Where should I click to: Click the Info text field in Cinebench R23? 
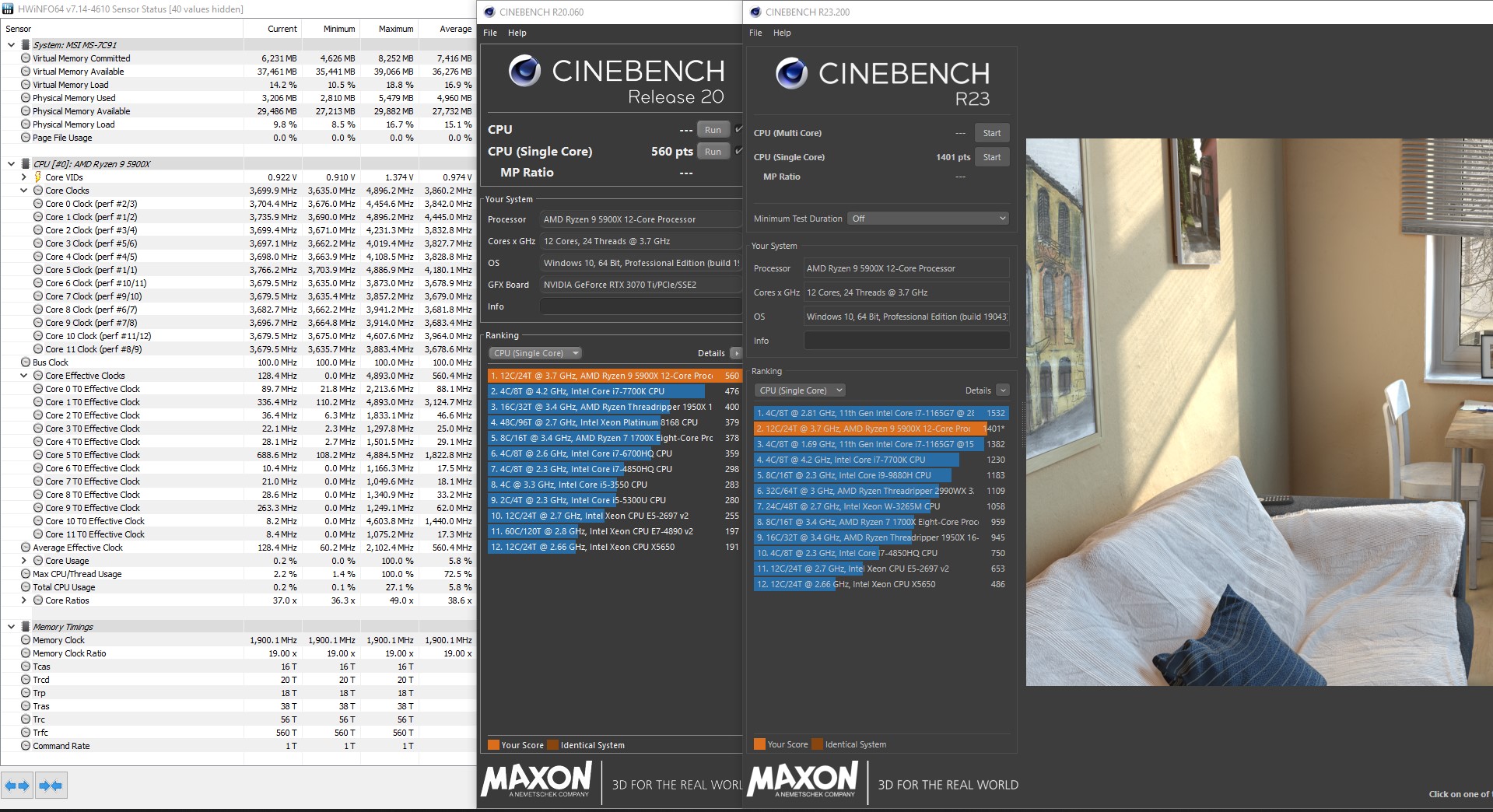906,341
